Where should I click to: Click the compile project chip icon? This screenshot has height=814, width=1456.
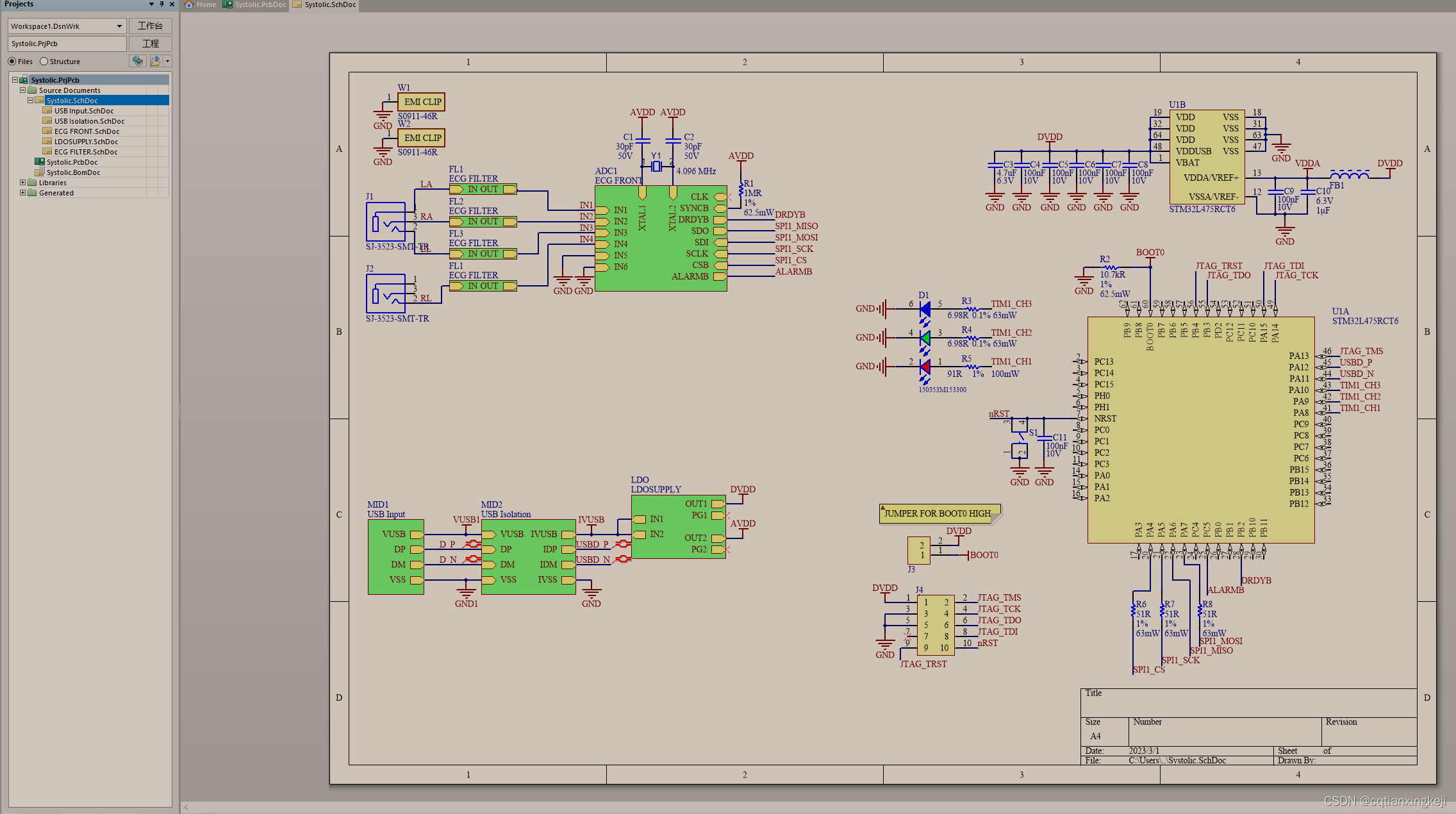[137, 61]
